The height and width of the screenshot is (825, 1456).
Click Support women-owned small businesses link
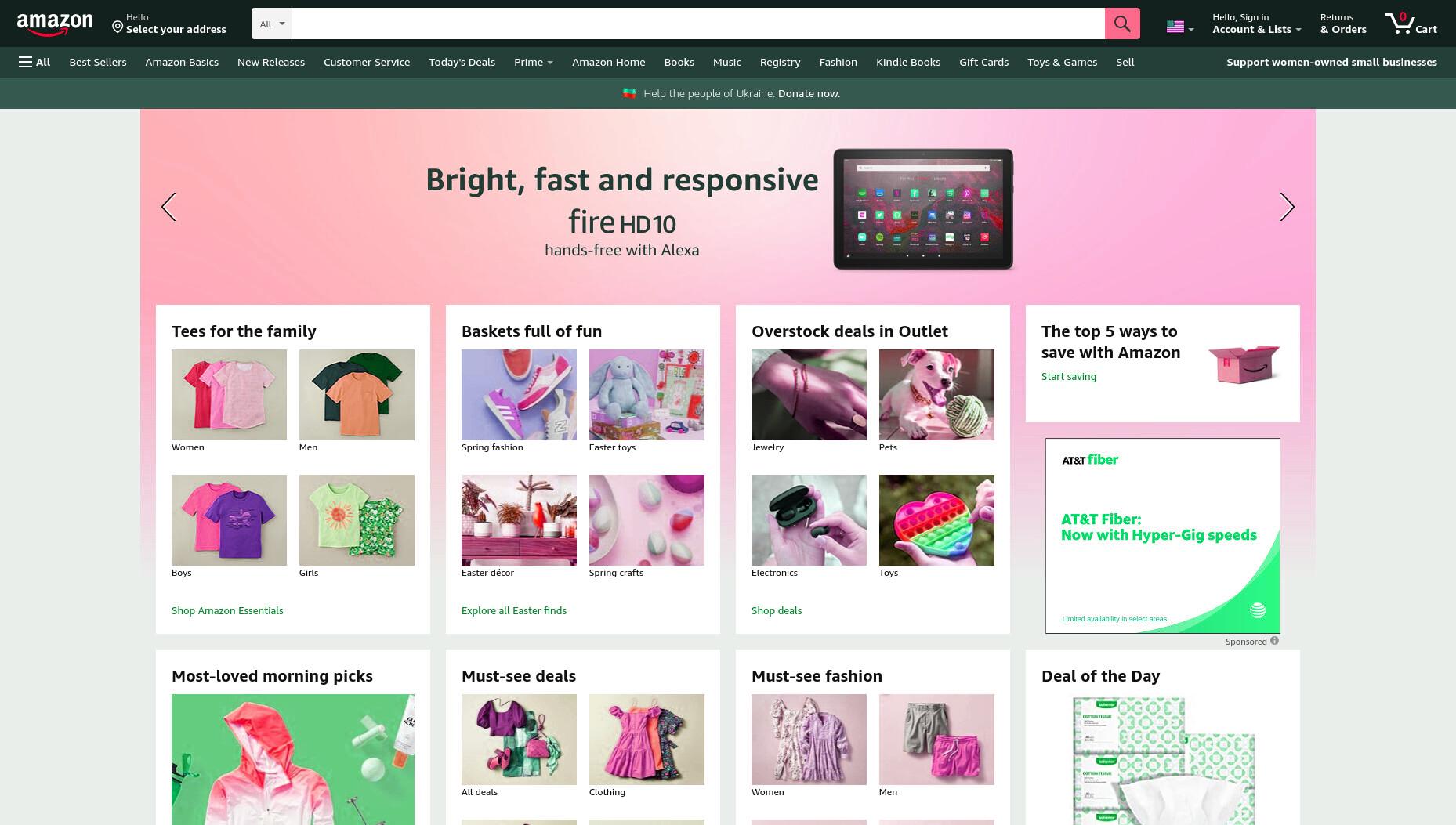(x=1331, y=62)
